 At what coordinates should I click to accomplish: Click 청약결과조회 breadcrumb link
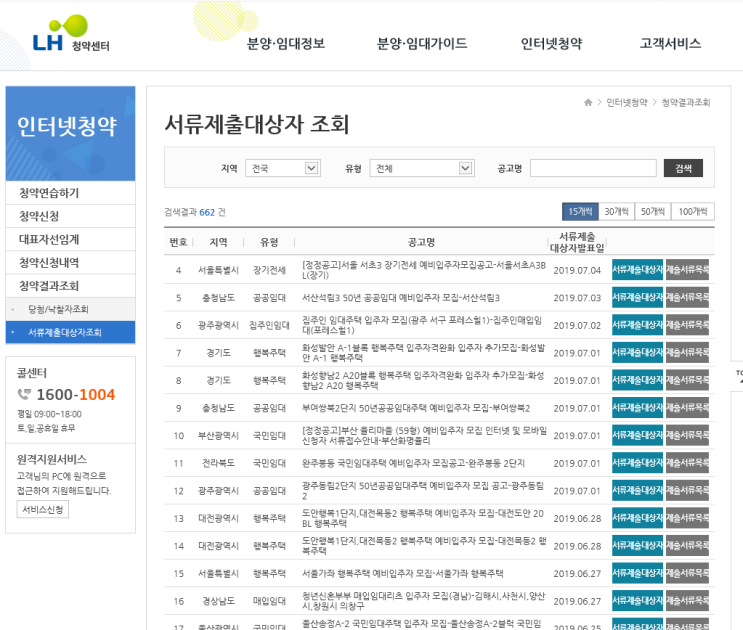(686, 102)
